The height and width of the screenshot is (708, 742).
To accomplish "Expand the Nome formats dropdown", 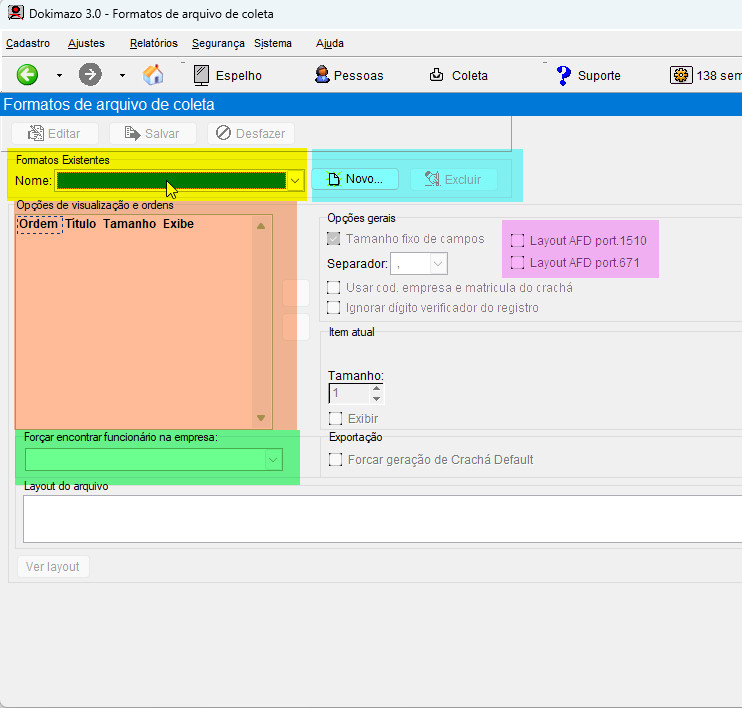I will coord(295,181).
